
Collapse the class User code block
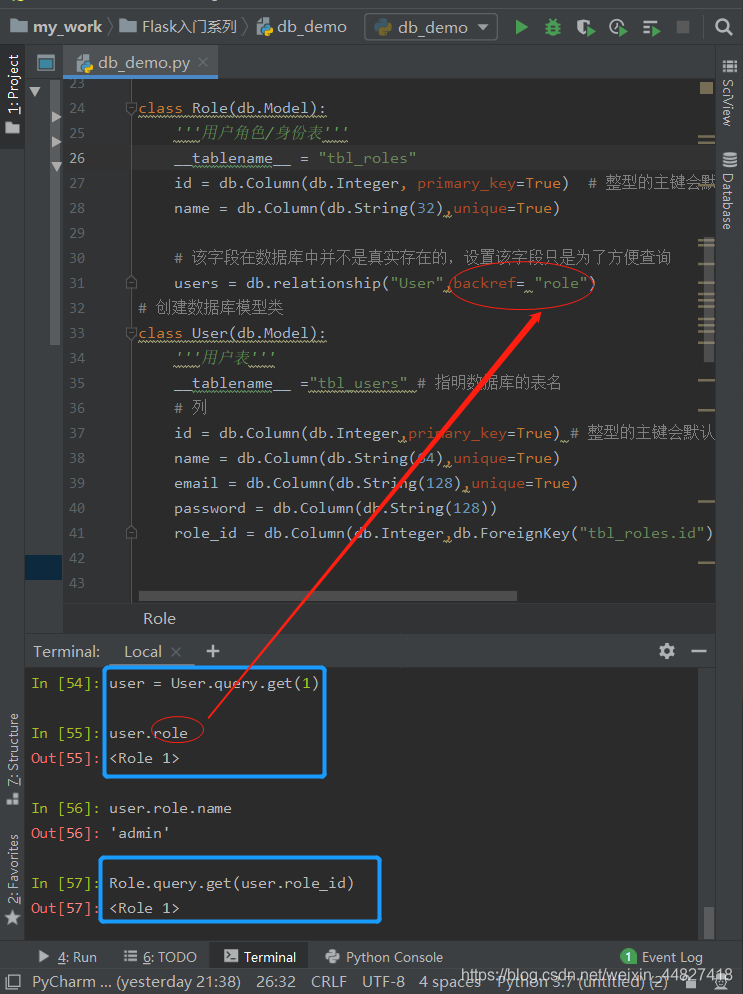131,333
